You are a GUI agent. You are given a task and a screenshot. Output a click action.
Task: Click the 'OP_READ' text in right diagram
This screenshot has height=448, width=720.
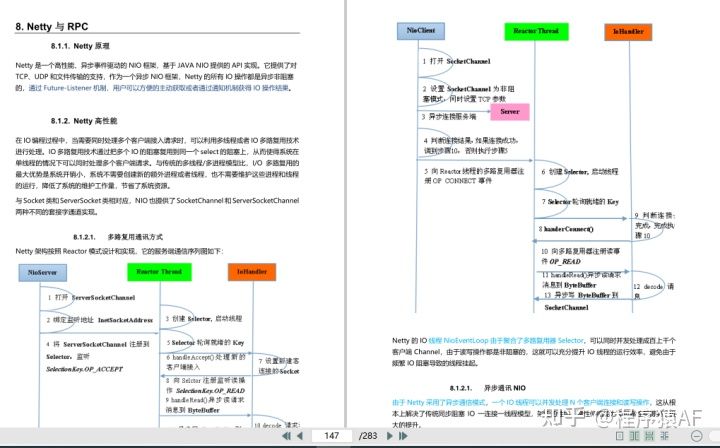tap(565, 262)
